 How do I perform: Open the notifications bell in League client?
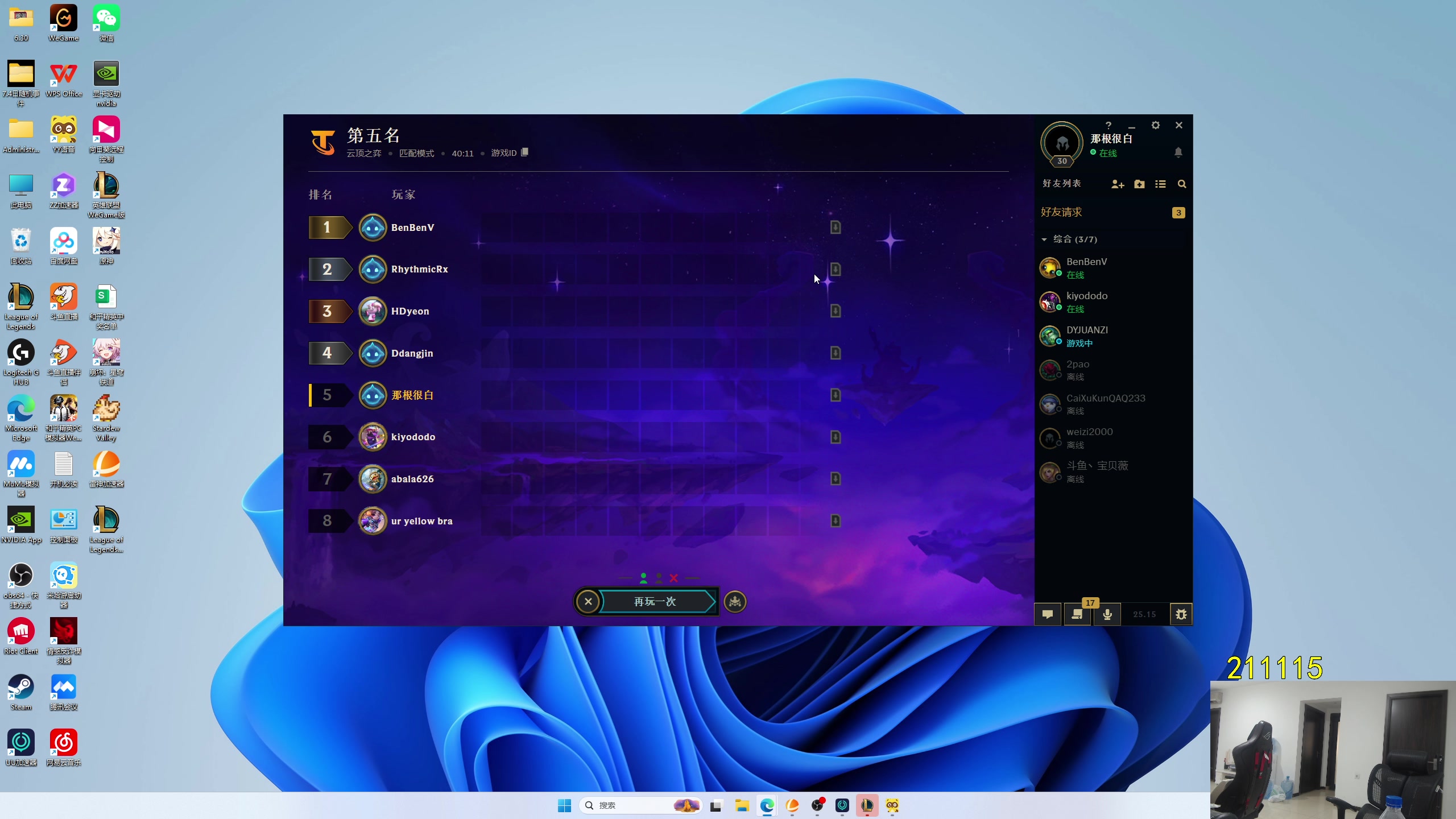point(1178,152)
